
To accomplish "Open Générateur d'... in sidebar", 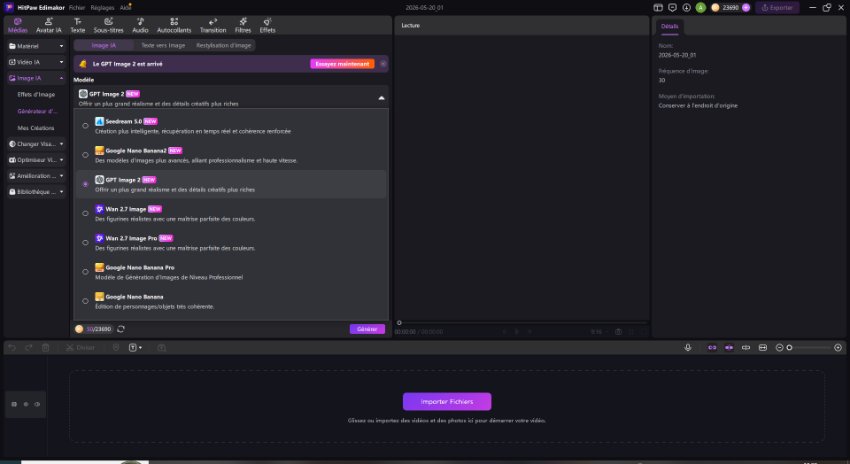I will 37,111.
